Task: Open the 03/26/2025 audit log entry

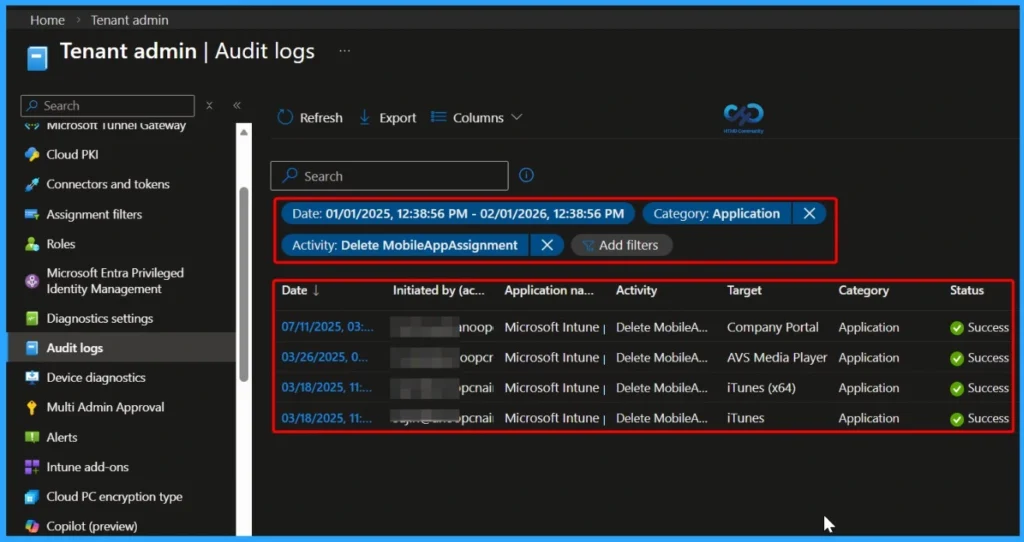Action: [325, 357]
